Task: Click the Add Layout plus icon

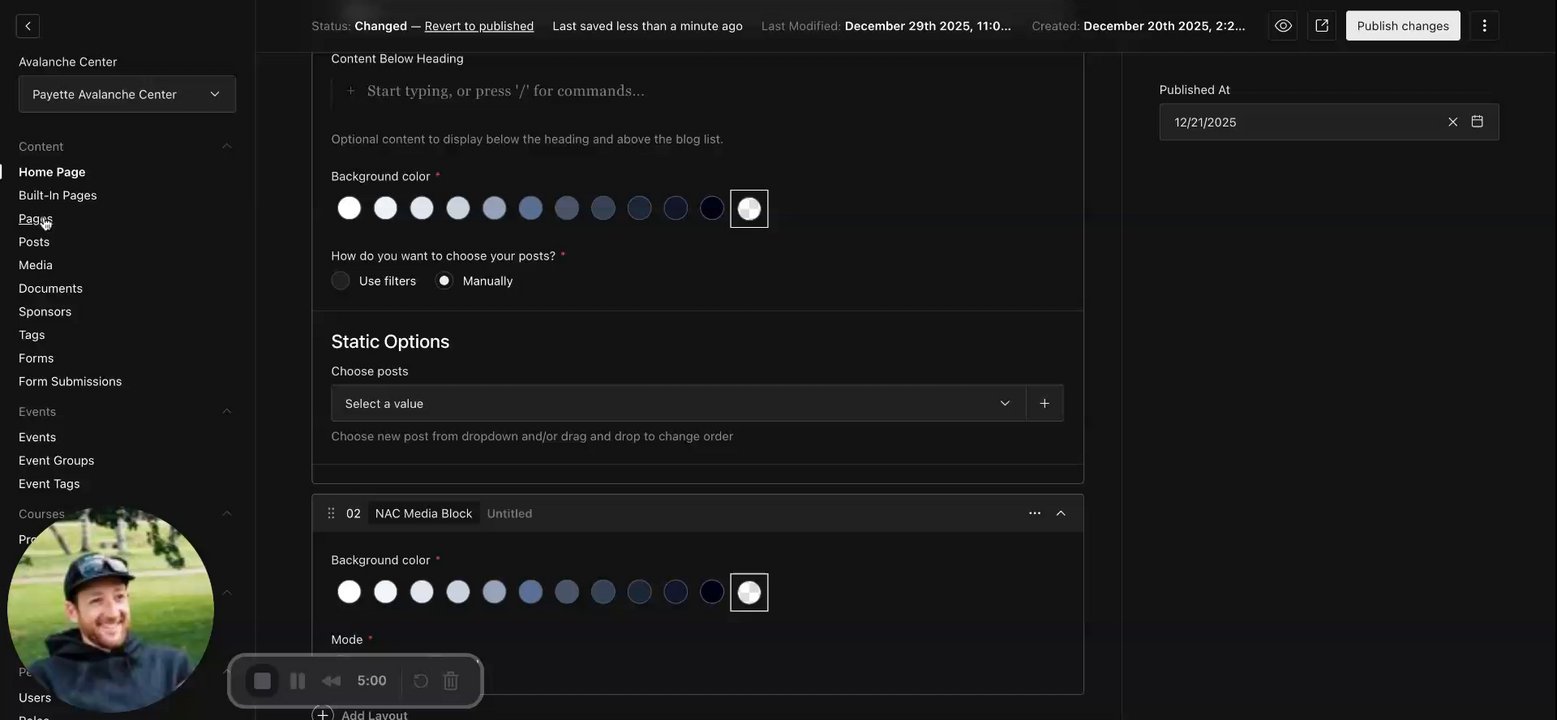Action: (x=322, y=714)
